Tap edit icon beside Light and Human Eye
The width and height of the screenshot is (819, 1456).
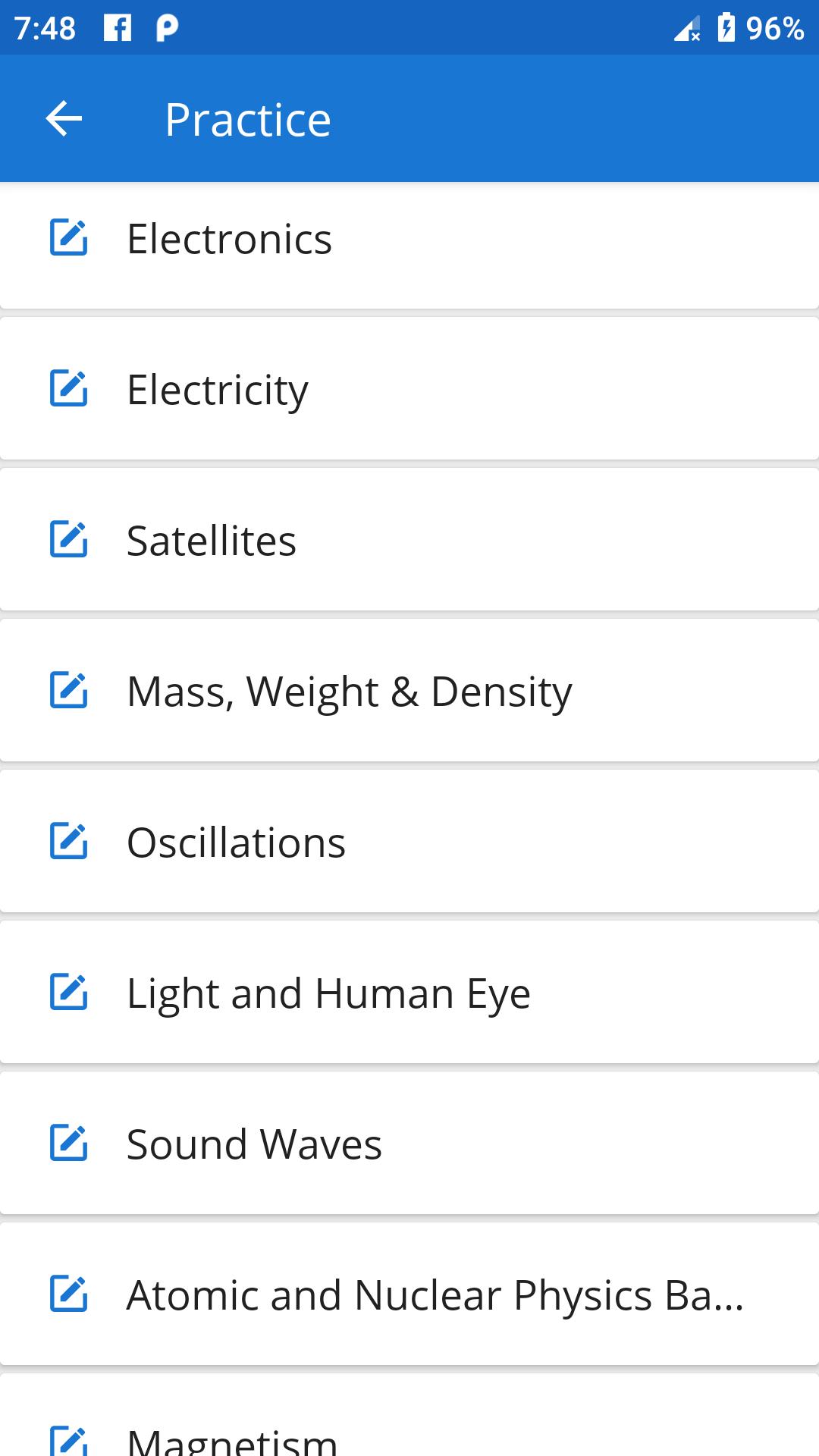[x=69, y=993]
